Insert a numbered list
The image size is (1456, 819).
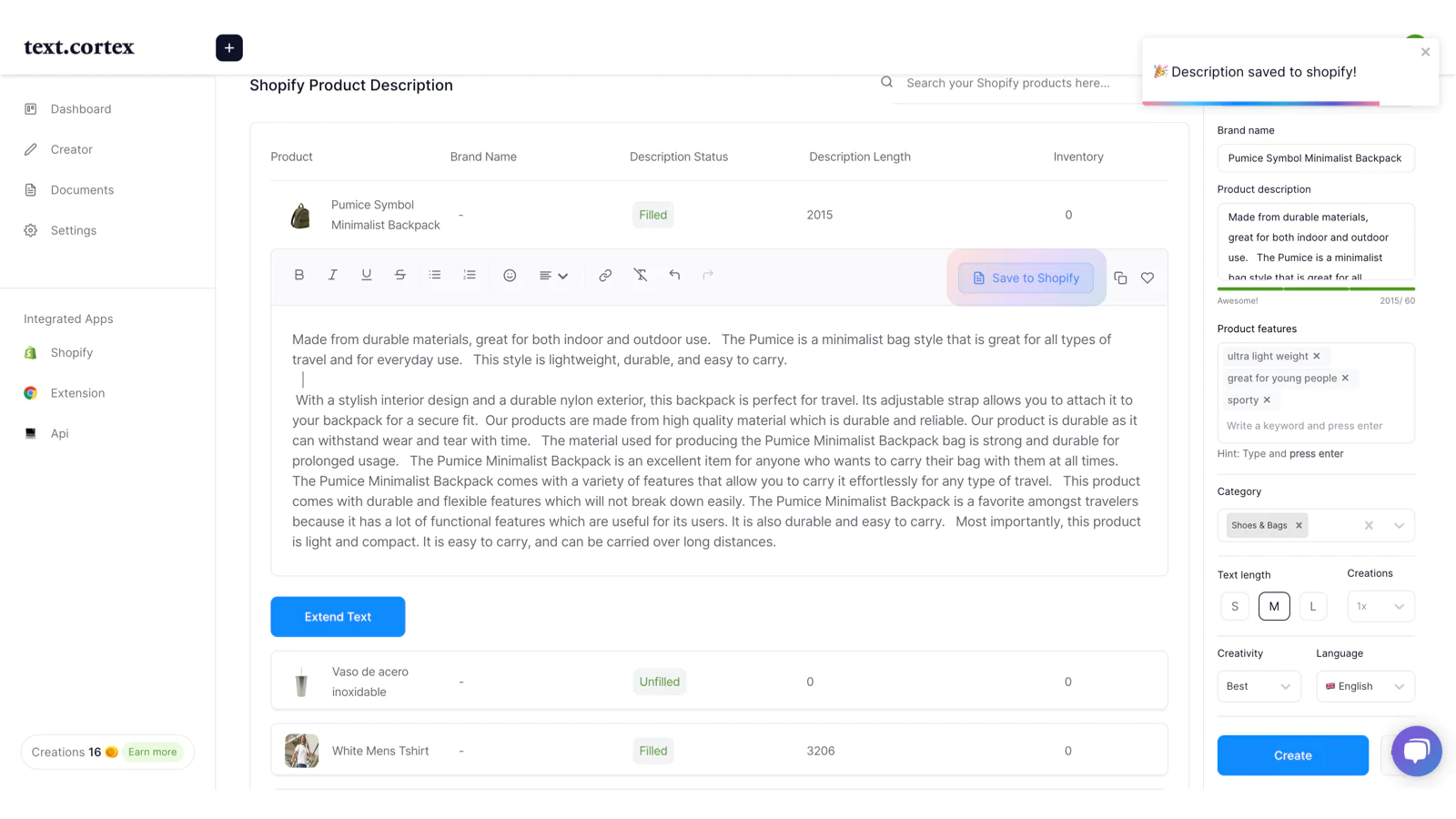pos(470,275)
